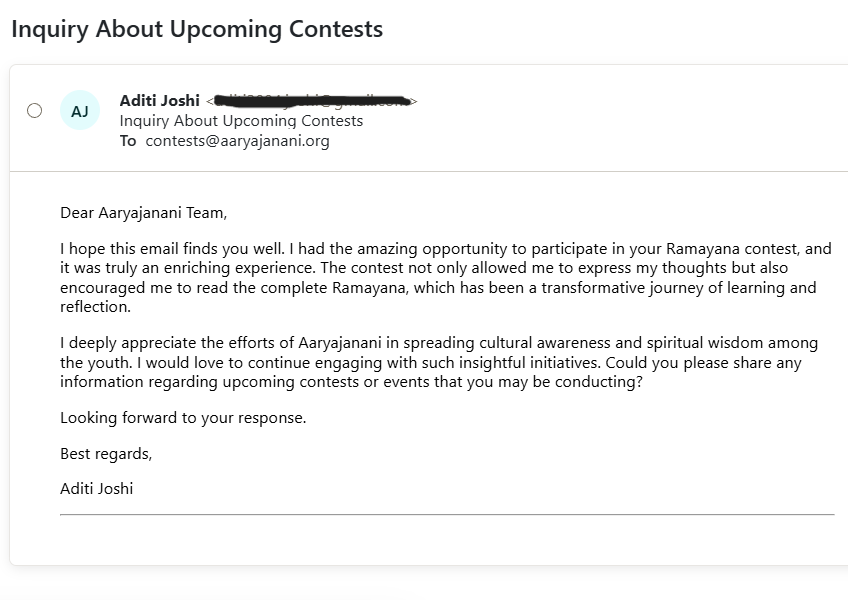This screenshot has height=600, width=848.
Task: Click the AJ sender avatar
Action: pos(80,110)
